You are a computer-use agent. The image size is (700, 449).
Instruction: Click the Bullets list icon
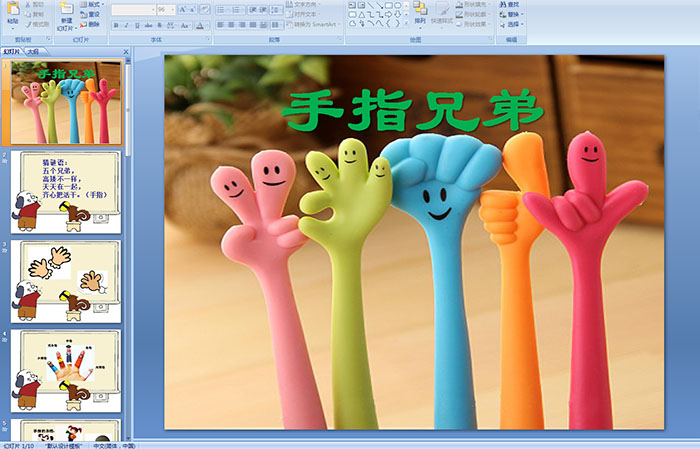point(222,10)
